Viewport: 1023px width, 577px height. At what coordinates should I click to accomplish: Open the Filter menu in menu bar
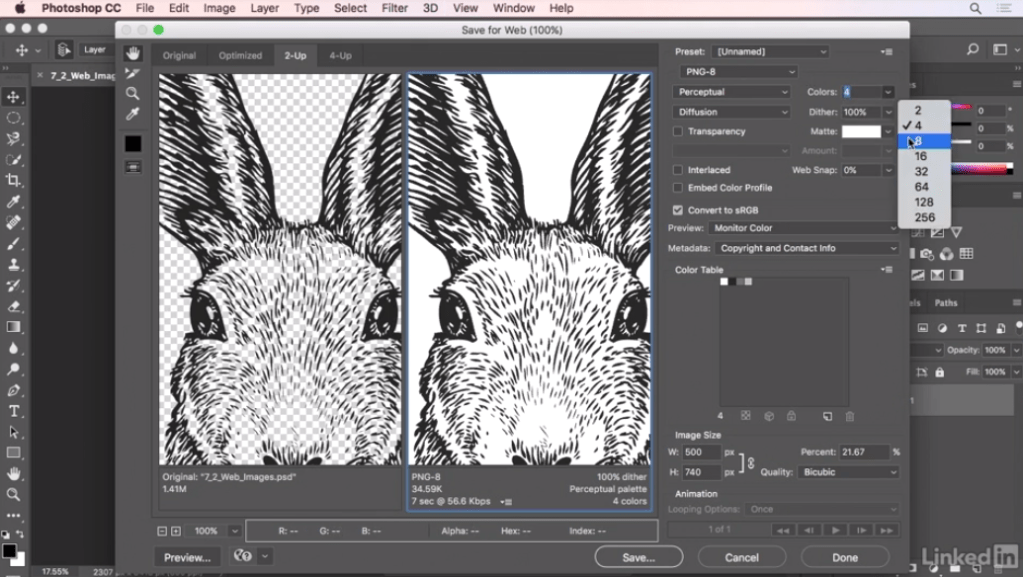click(395, 8)
